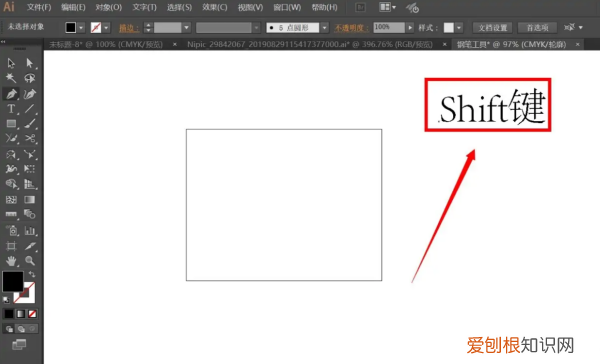
Task: Swap fill and stroke colors
Action: coord(32,274)
